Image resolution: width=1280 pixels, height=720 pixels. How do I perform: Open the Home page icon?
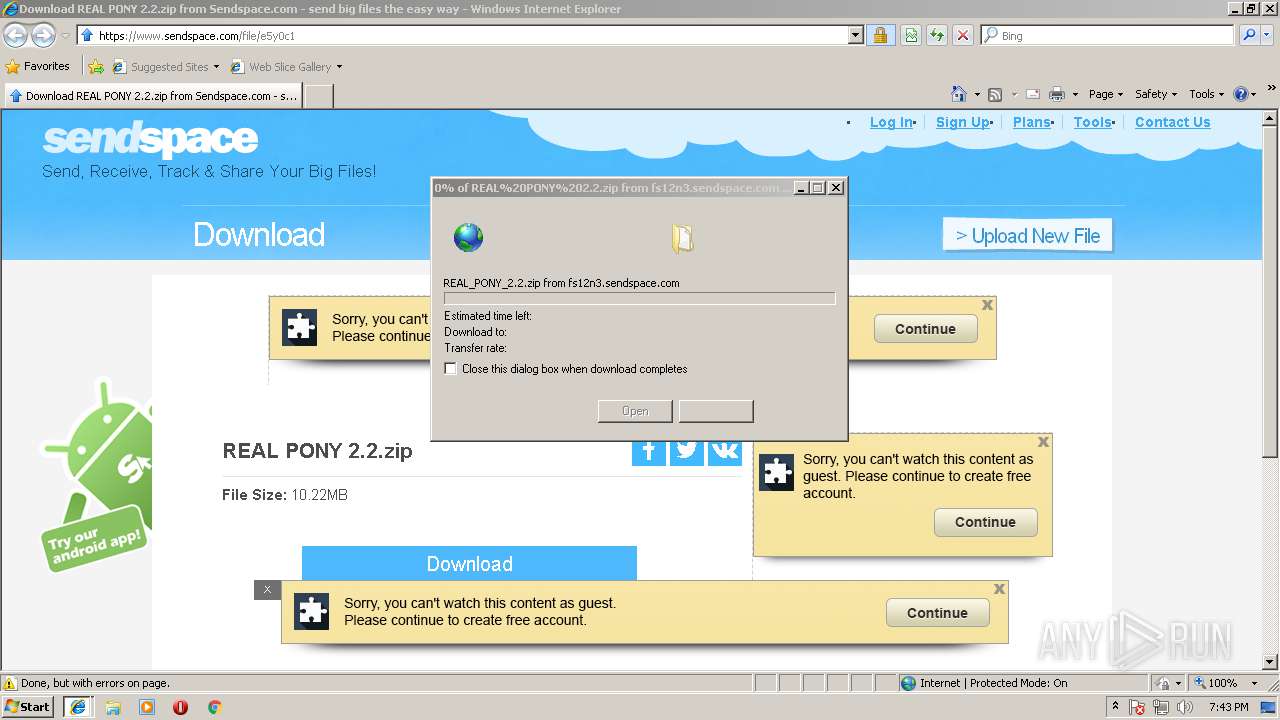coord(959,94)
